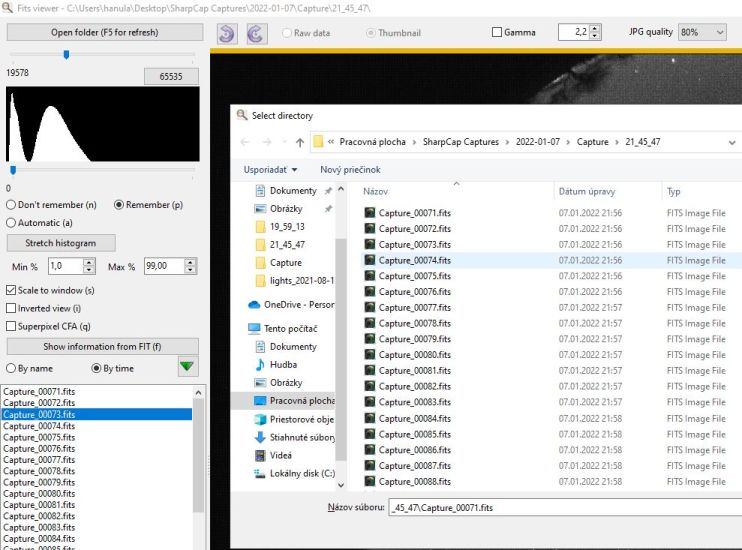Click the Min % stepper arrows
742x550 pixels.
(89, 266)
